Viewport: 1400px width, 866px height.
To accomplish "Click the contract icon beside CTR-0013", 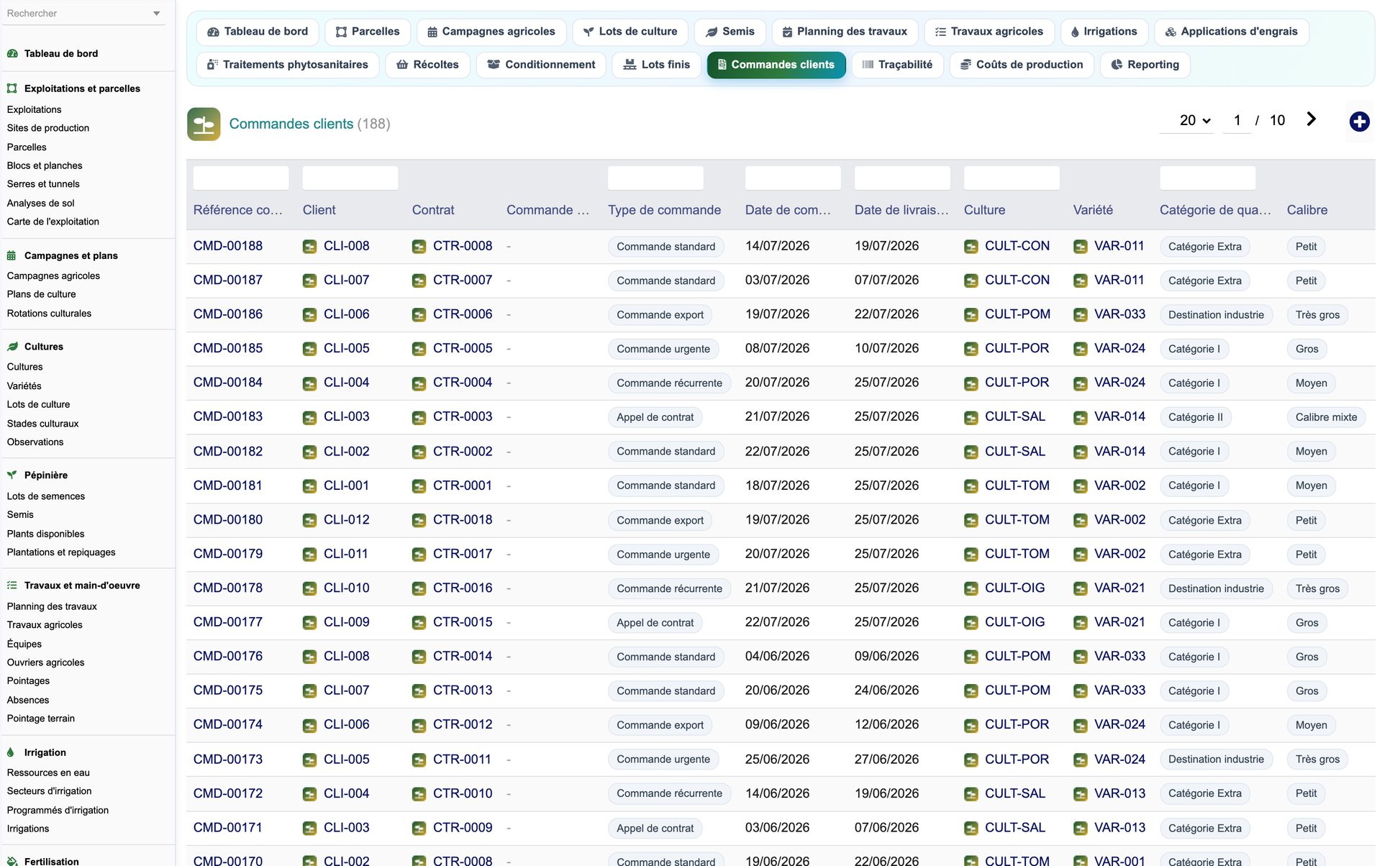I will pyautogui.click(x=419, y=691).
